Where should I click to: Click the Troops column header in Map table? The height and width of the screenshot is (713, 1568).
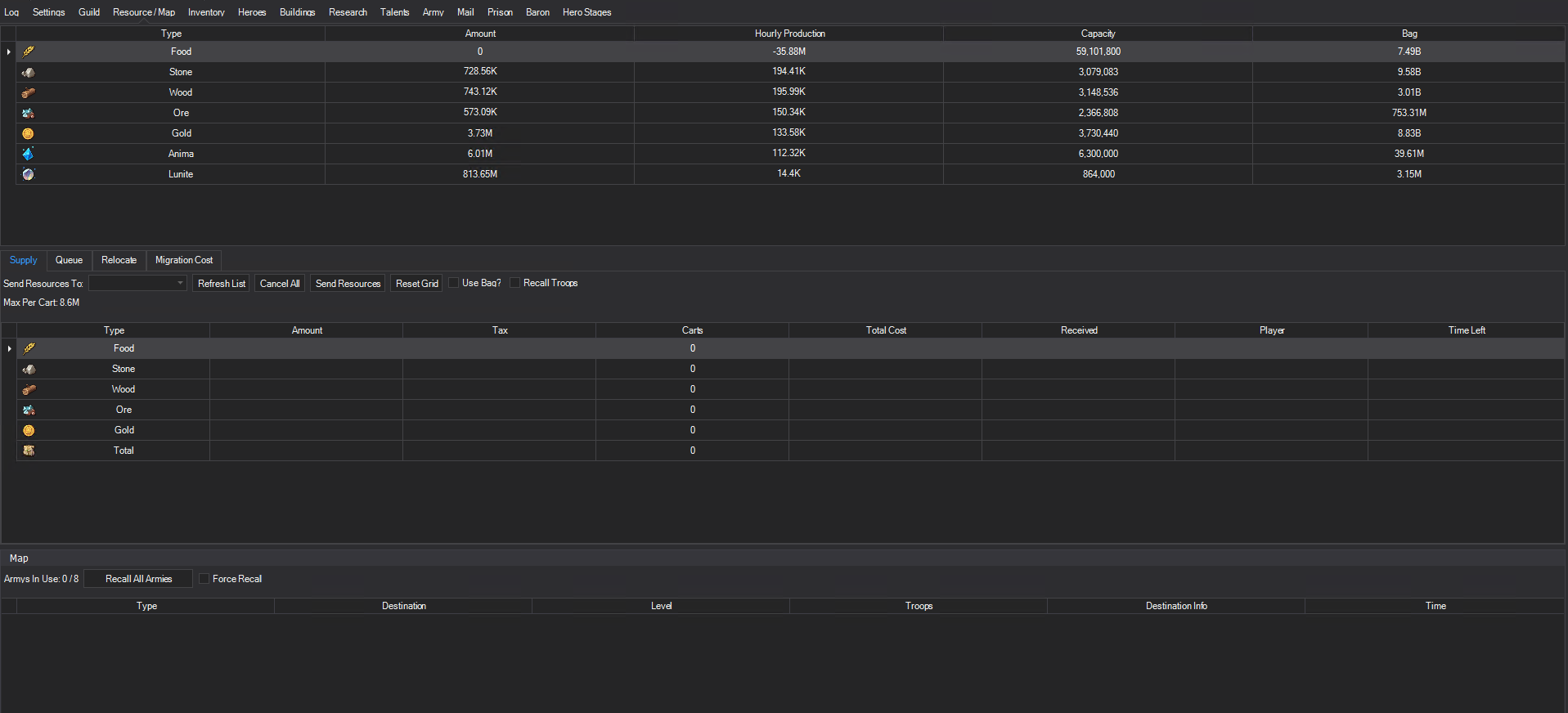(919, 606)
